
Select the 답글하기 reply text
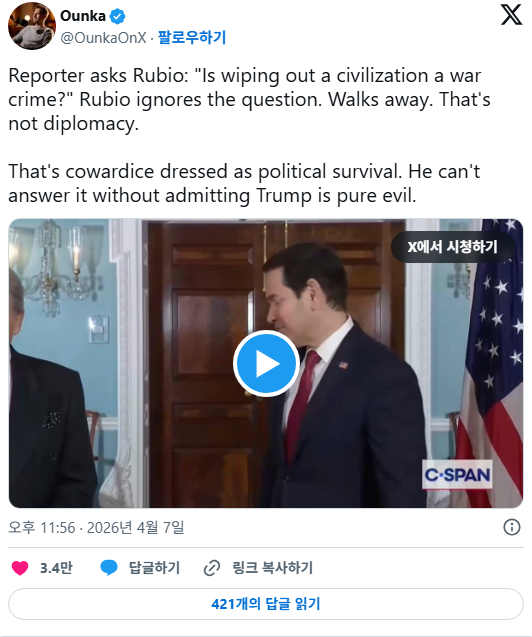(154, 568)
